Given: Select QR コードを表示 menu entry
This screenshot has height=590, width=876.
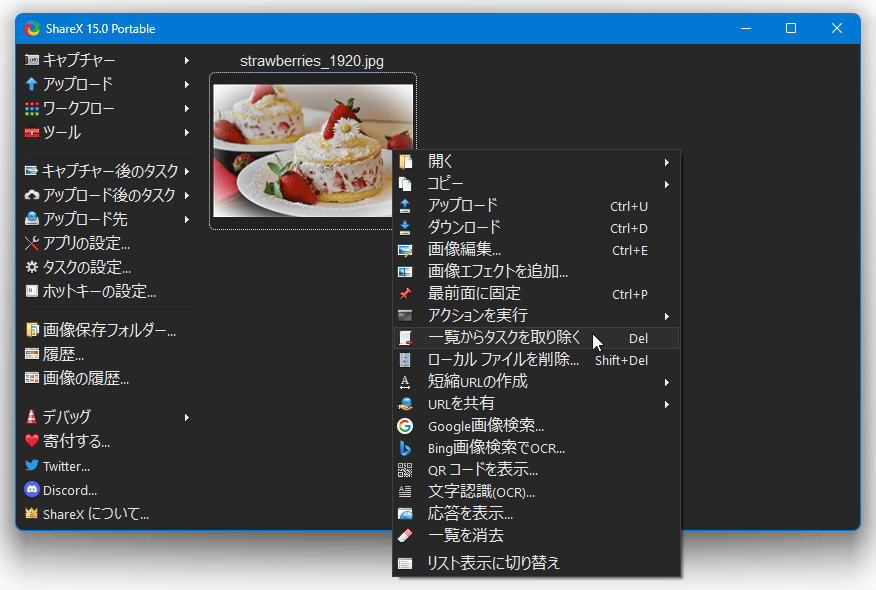Looking at the screenshot, I should (536, 470).
